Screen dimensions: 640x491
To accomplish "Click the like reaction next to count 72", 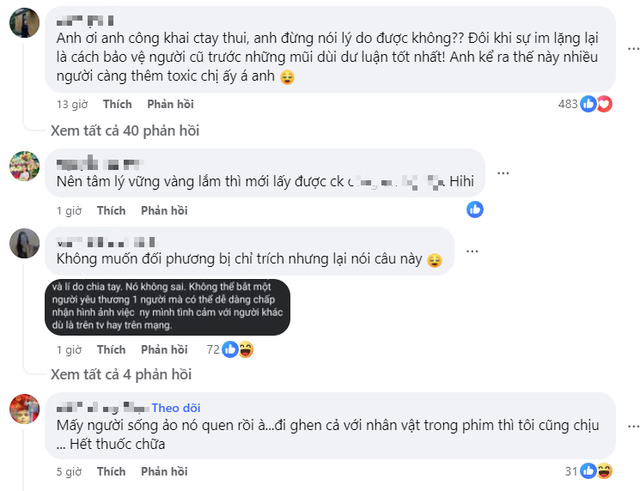I will [230, 350].
